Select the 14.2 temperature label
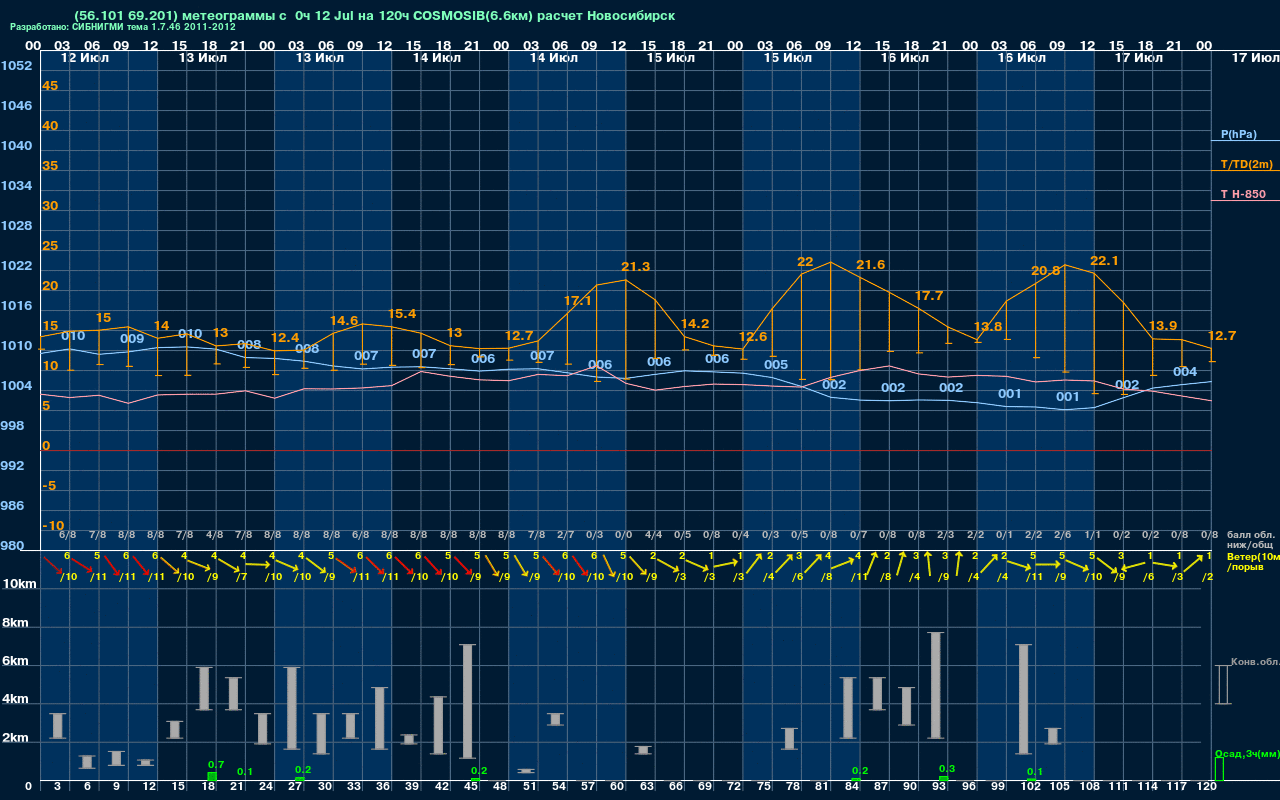 (x=695, y=324)
